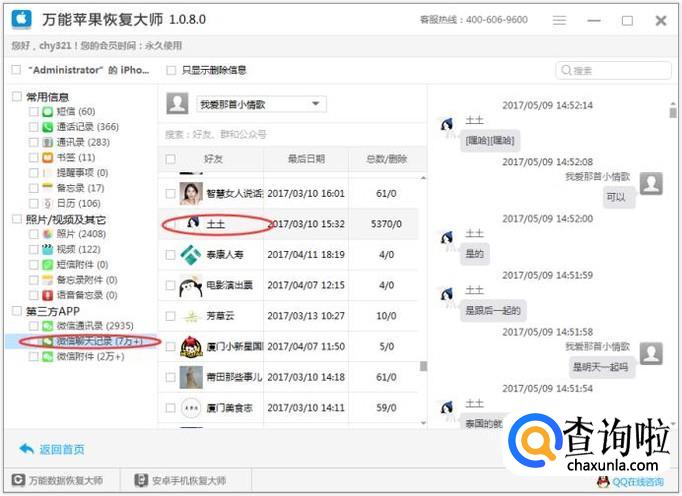682x496 pixels.
Task: Click the 万能数据恢复大师 icon in bottom bar
Action: (x=18, y=480)
